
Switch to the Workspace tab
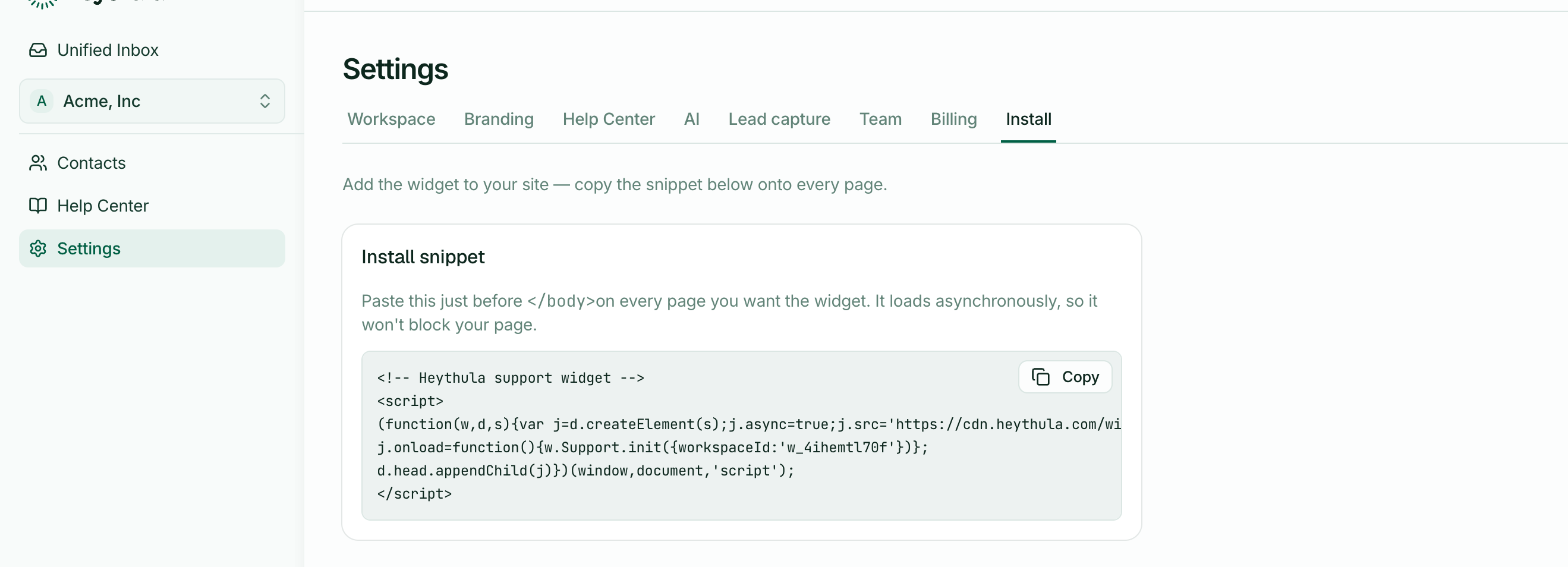[391, 119]
